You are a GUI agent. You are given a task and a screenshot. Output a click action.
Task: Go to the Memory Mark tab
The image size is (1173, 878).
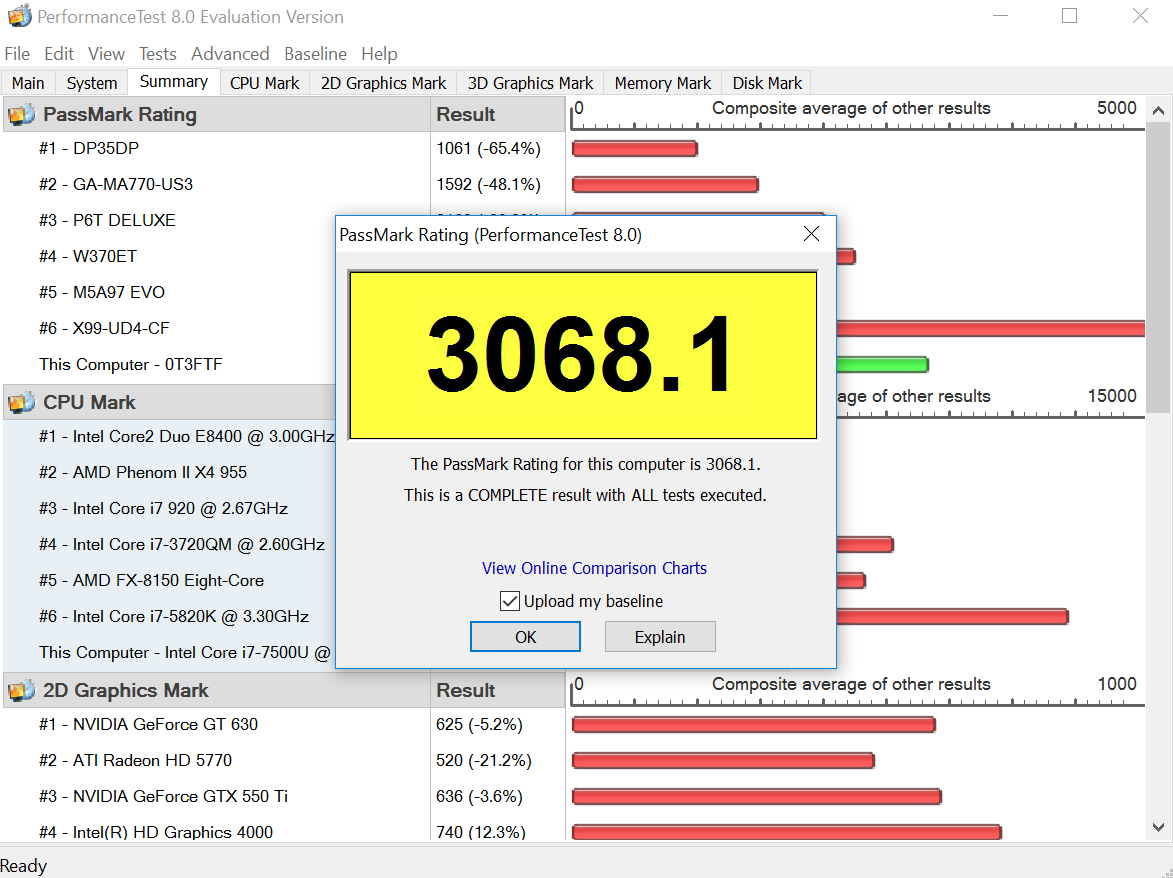click(663, 83)
